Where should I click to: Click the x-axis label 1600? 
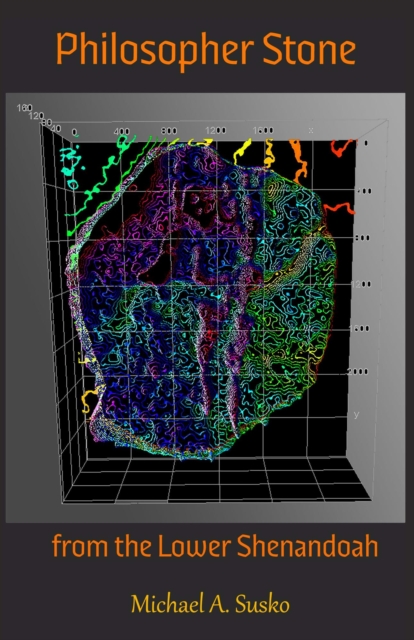point(263,130)
